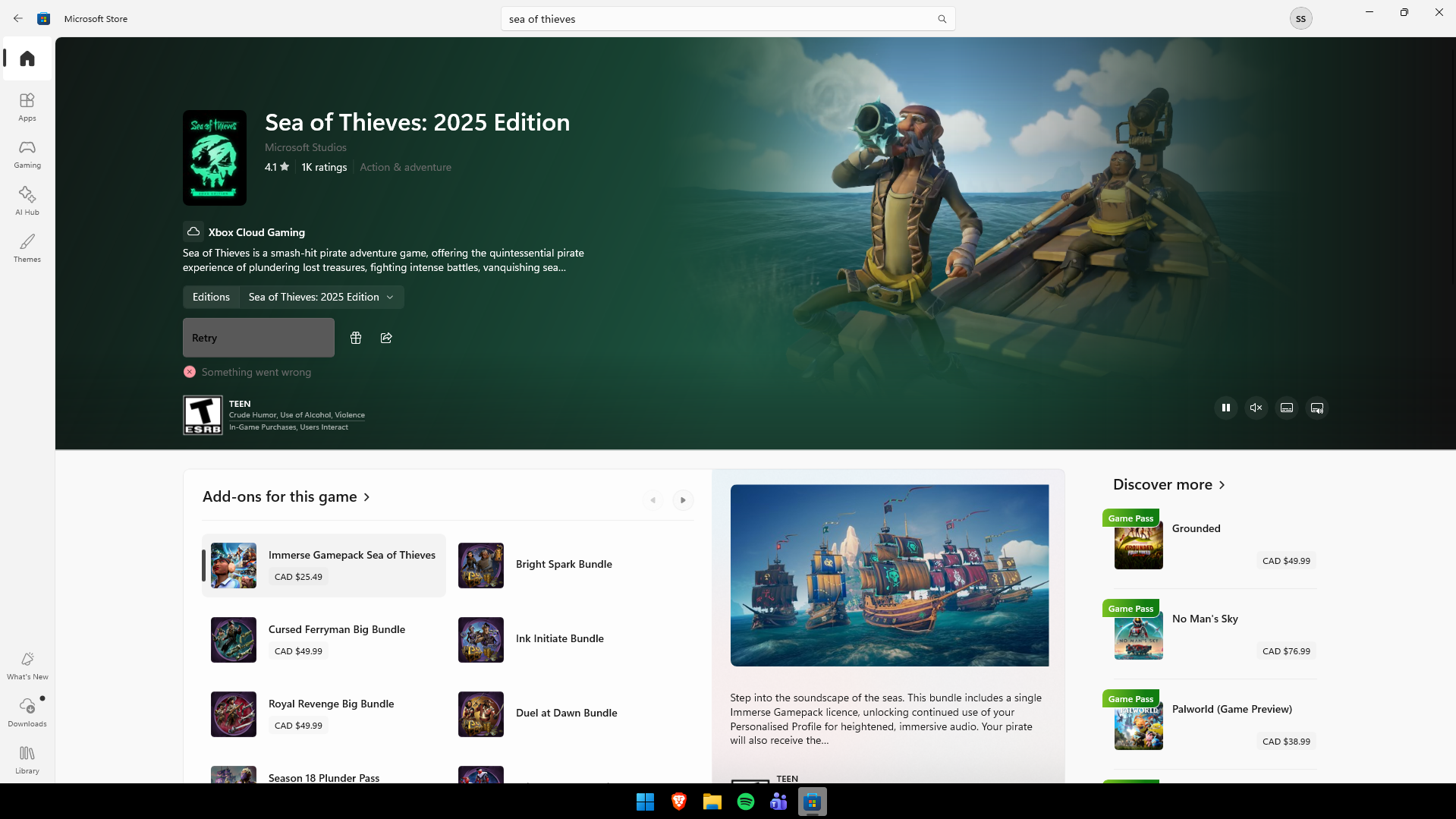
Task: Pause the trailer video
Action: 1226,408
